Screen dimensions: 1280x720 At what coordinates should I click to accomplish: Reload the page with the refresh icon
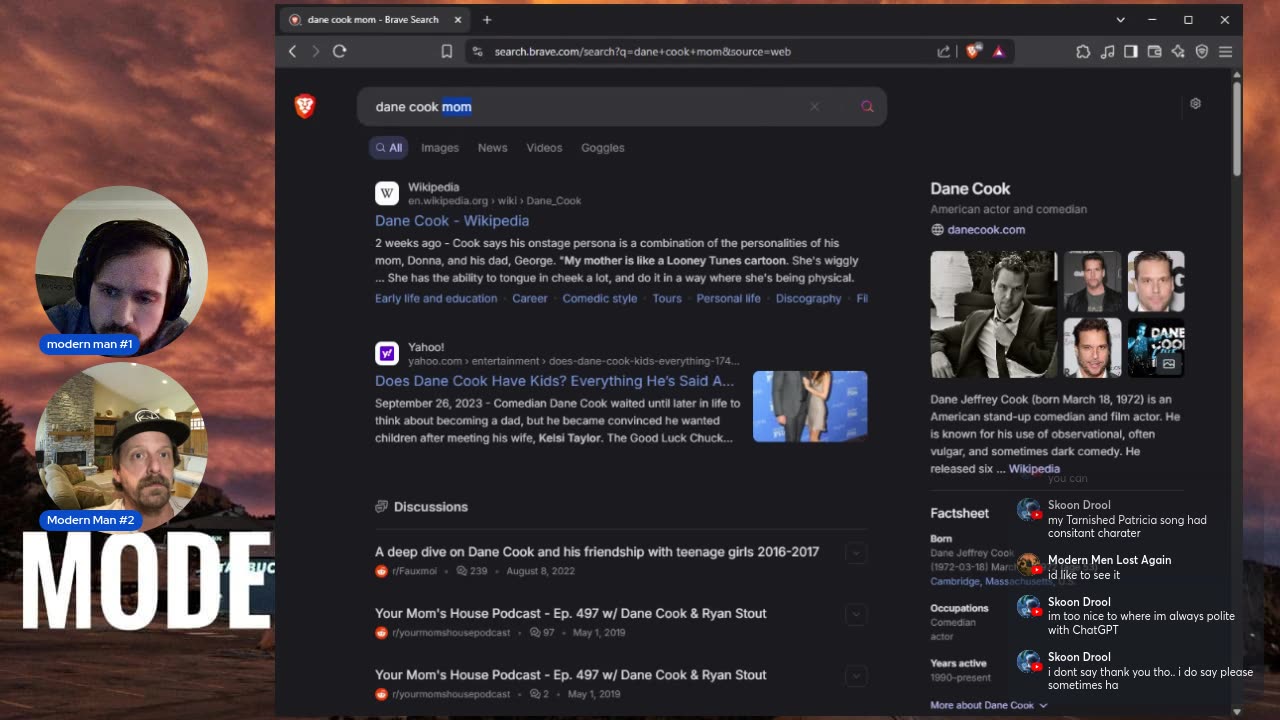click(340, 51)
